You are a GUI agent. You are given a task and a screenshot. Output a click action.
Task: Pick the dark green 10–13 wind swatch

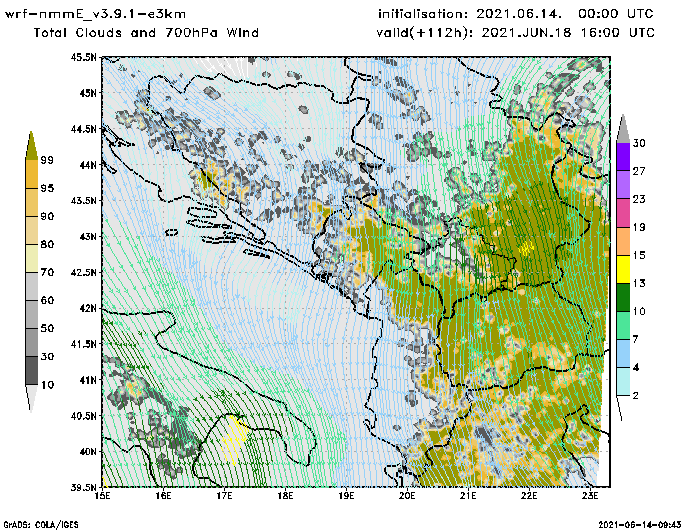623,297
